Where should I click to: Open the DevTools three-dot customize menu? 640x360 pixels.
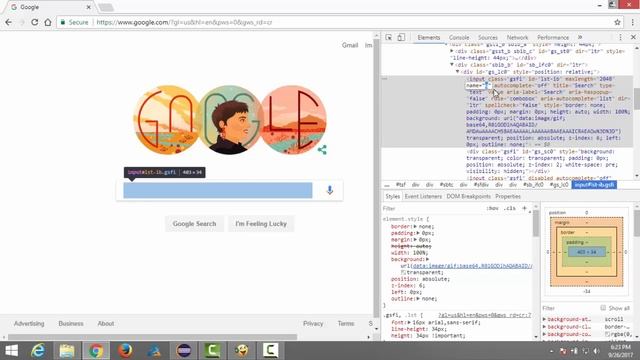pyautogui.click(x=620, y=37)
